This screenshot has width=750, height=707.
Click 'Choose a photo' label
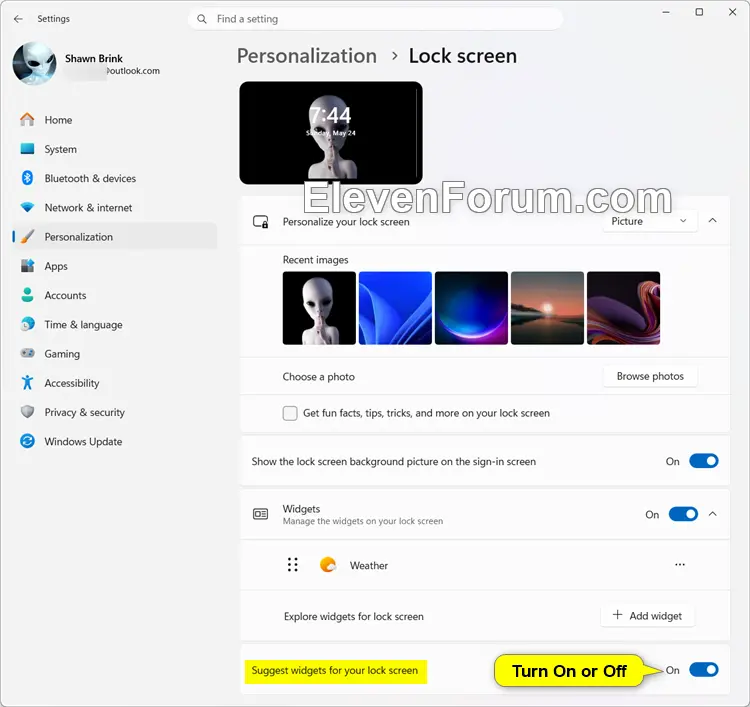[319, 376]
